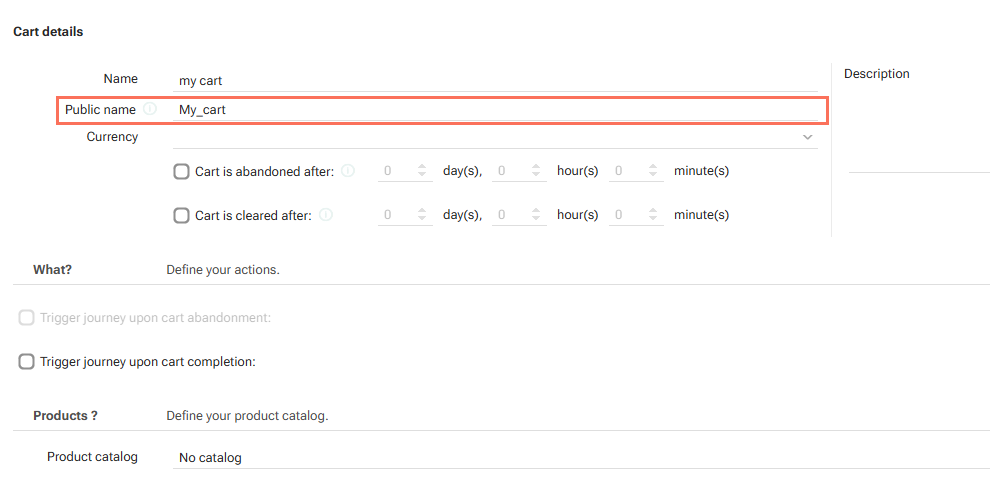
Task: Enable the Cart is cleared after checkbox
Action: [181, 215]
